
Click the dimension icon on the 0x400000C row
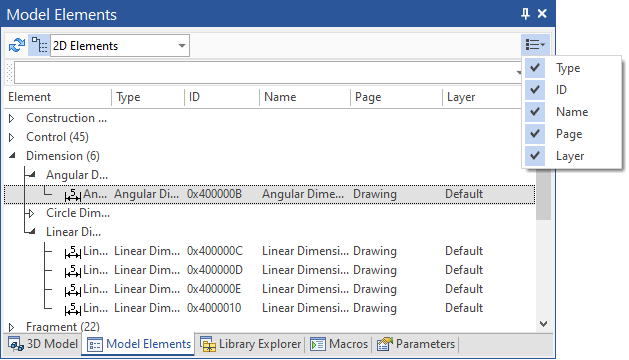coord(73,252)
